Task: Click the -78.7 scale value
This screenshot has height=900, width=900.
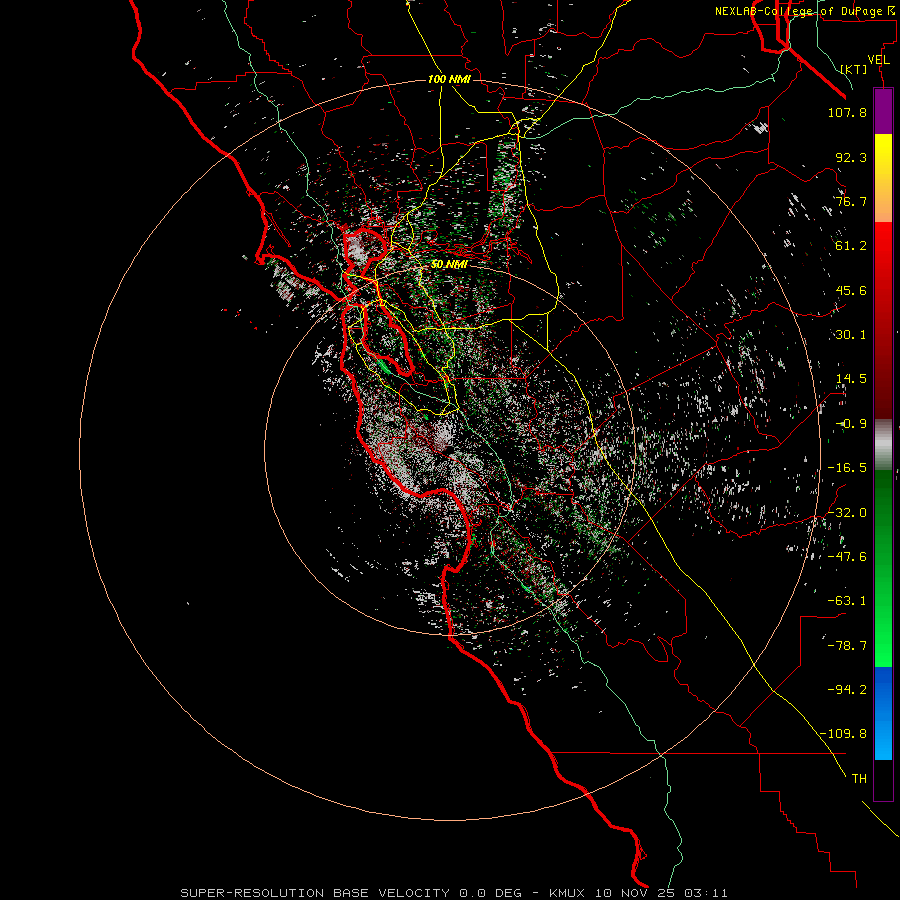Action: (847, 646)
